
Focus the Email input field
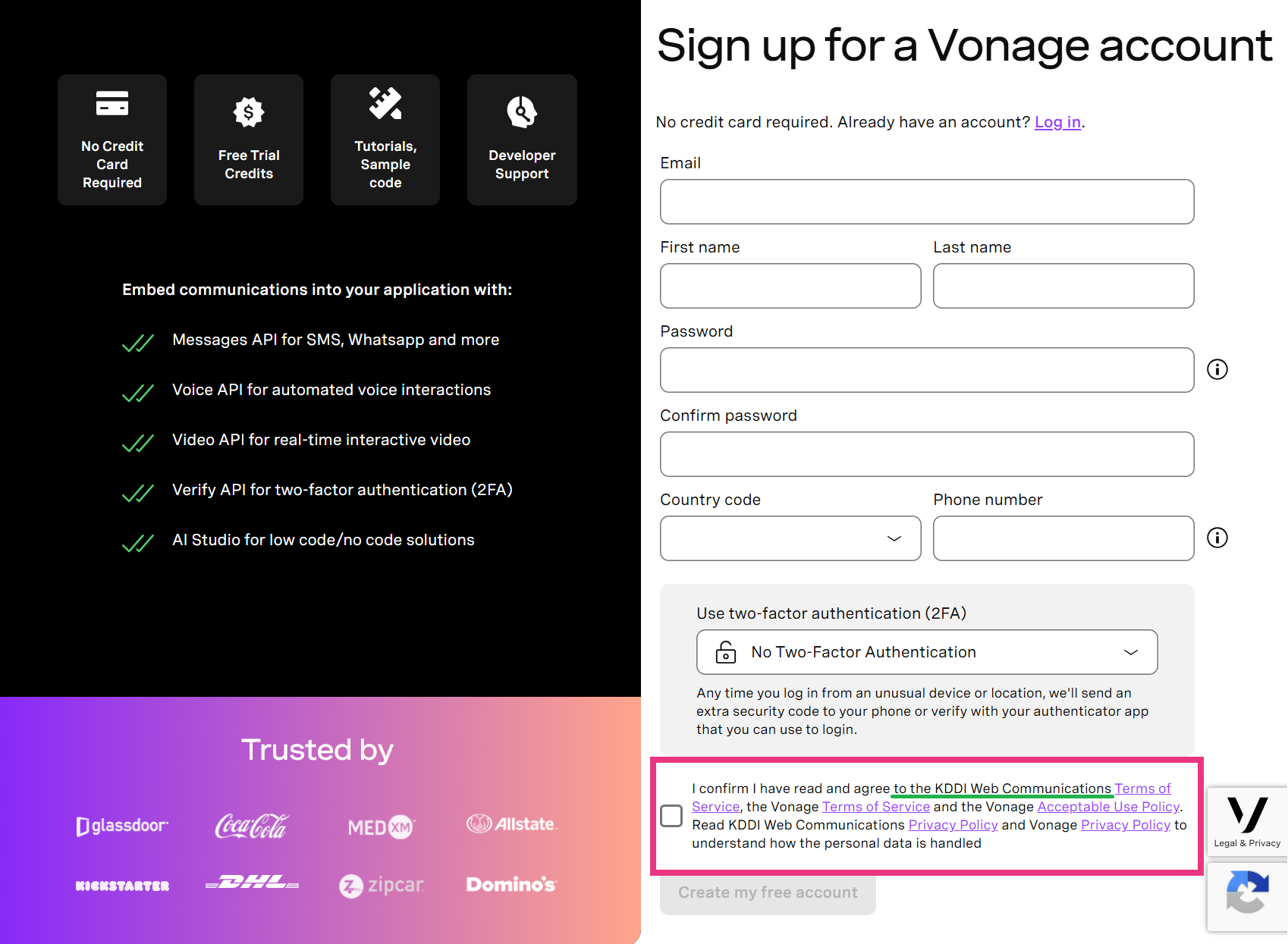pos(927,202)
